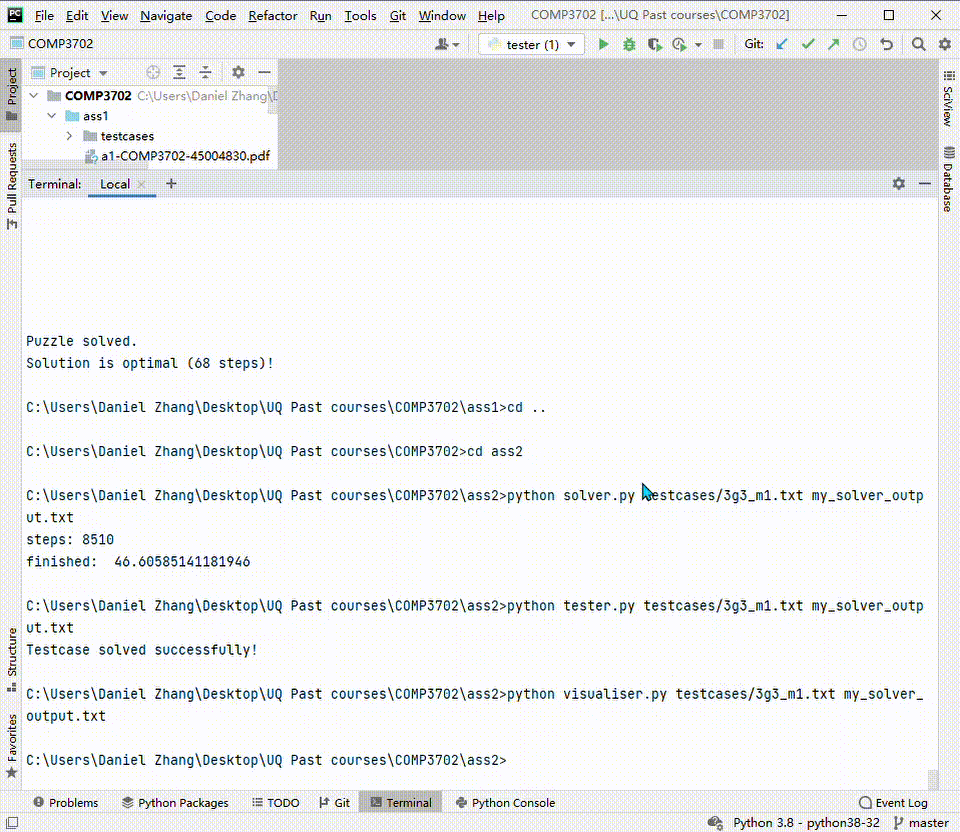
Task: Add a new terminal session tab
Action: [171, 184]
